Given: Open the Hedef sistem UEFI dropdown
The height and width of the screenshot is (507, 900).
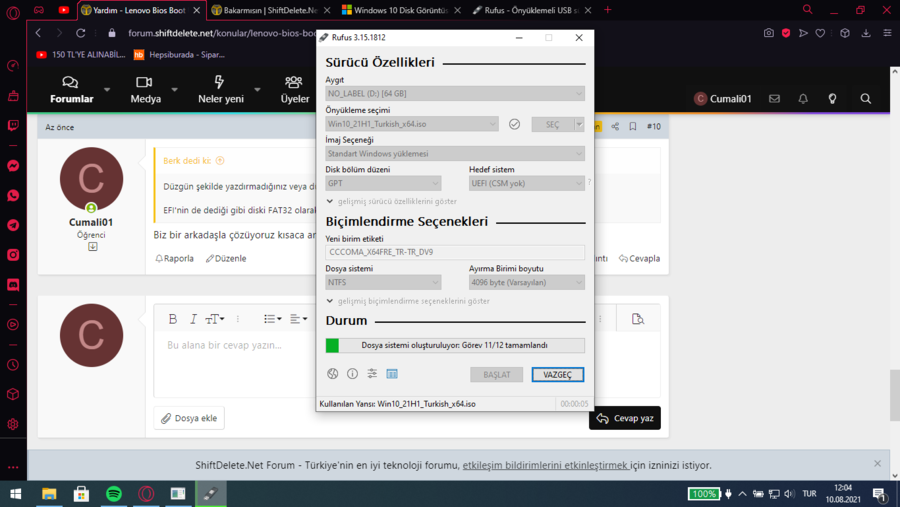Looking at the screenshot, I should coord(527,183).
